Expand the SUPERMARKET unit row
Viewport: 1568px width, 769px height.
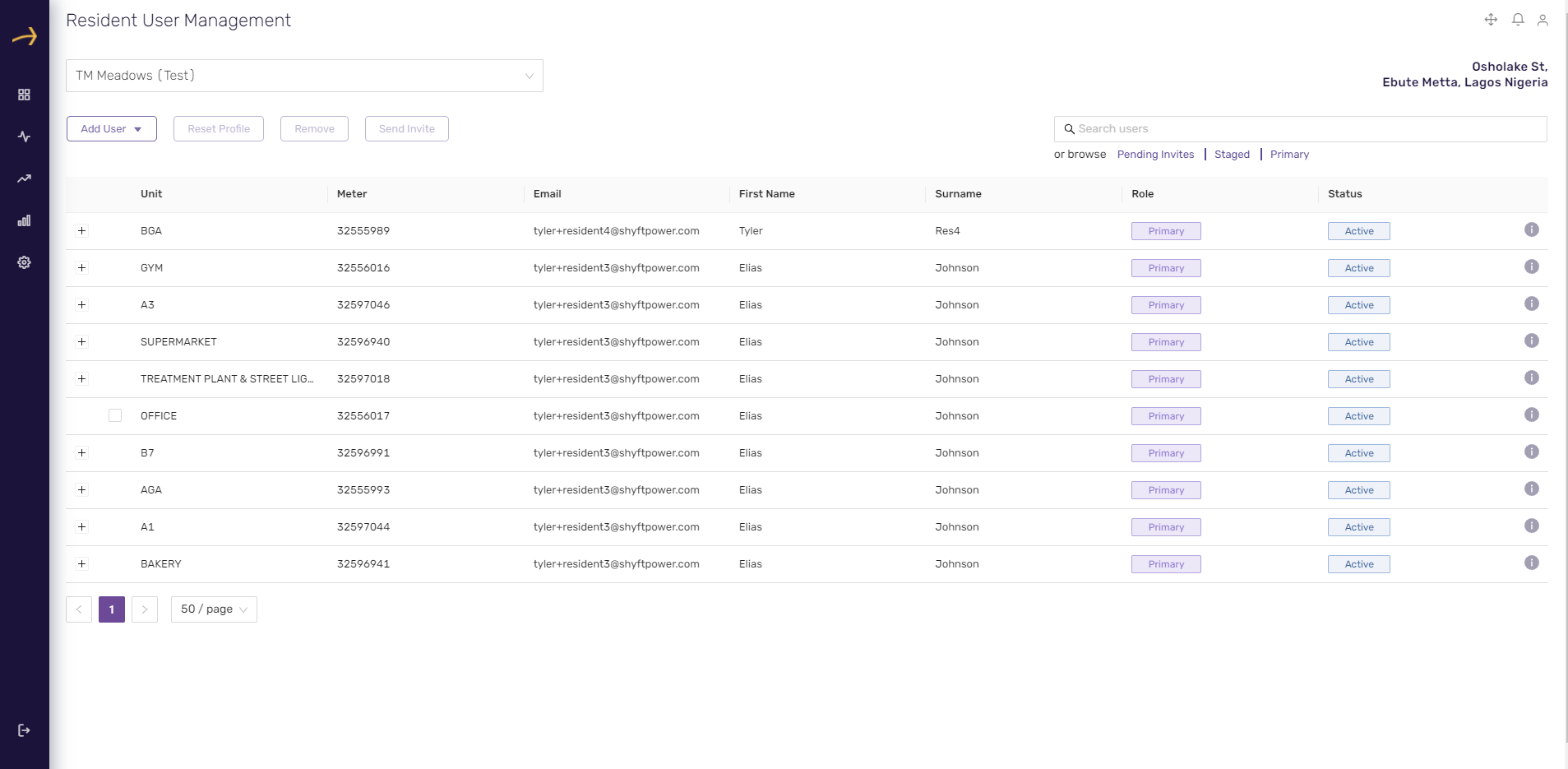81,342
